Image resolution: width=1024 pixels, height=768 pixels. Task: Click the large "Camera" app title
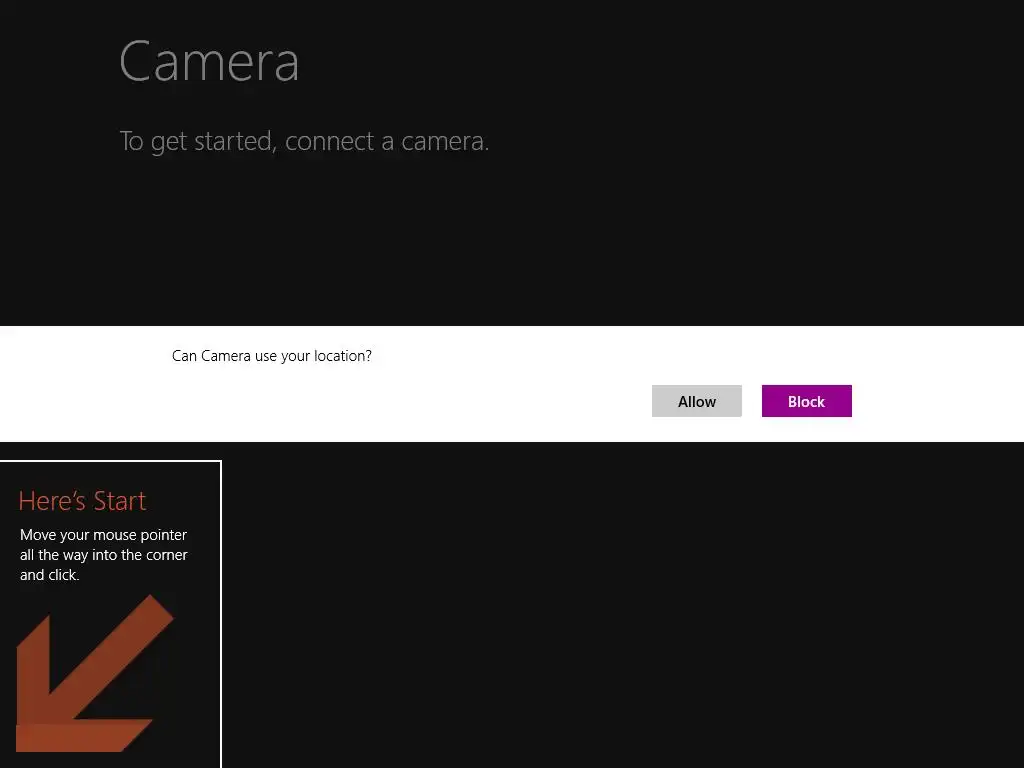click(x=209, y=61)
